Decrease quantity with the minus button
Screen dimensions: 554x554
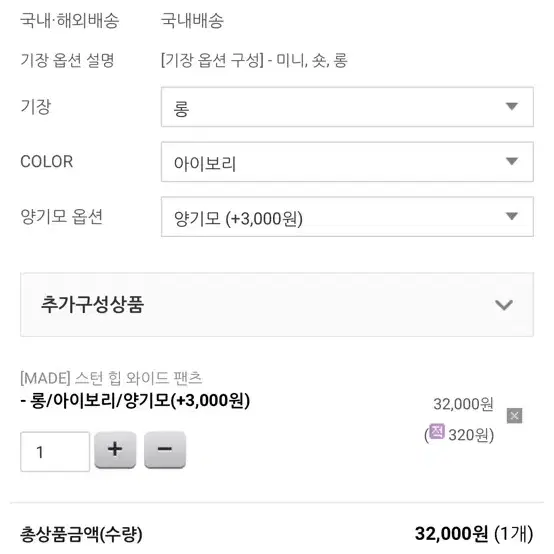(x=165, y=449)
